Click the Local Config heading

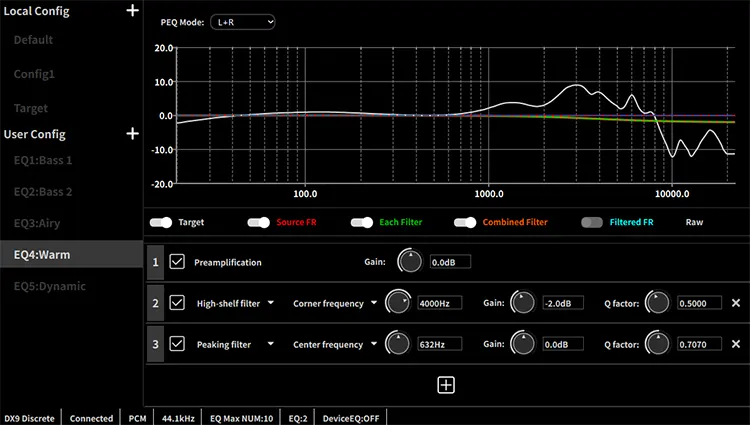click(36, 11)
